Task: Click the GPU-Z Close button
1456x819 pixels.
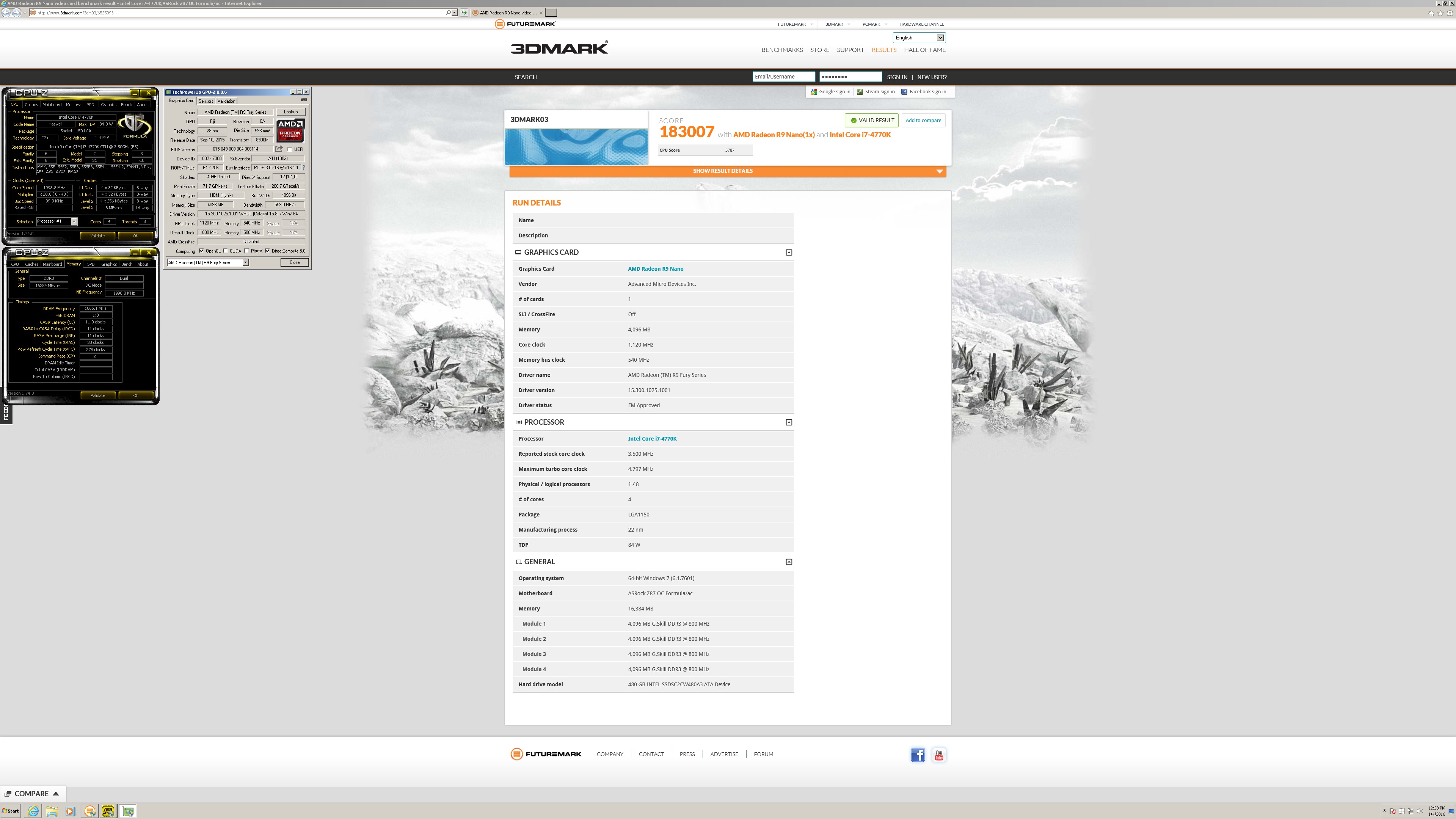Action: [x=295, y=262]
